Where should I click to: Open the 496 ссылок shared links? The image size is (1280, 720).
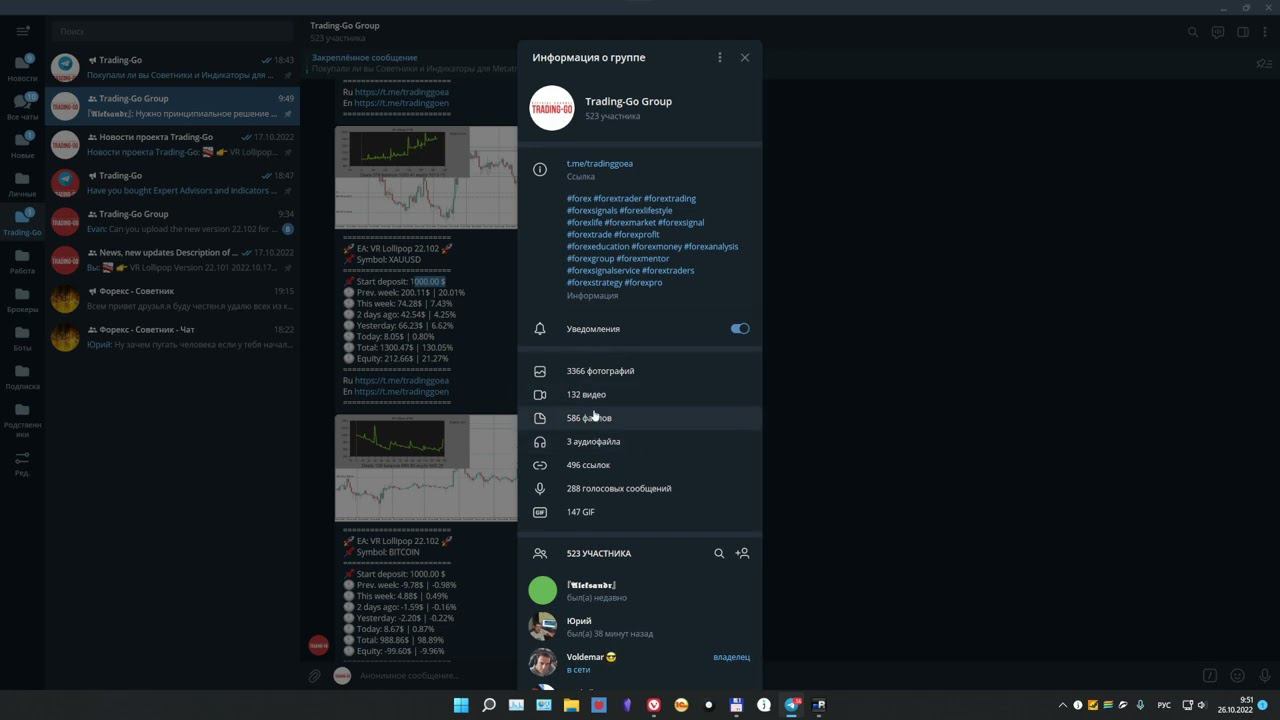pos(640,465)
